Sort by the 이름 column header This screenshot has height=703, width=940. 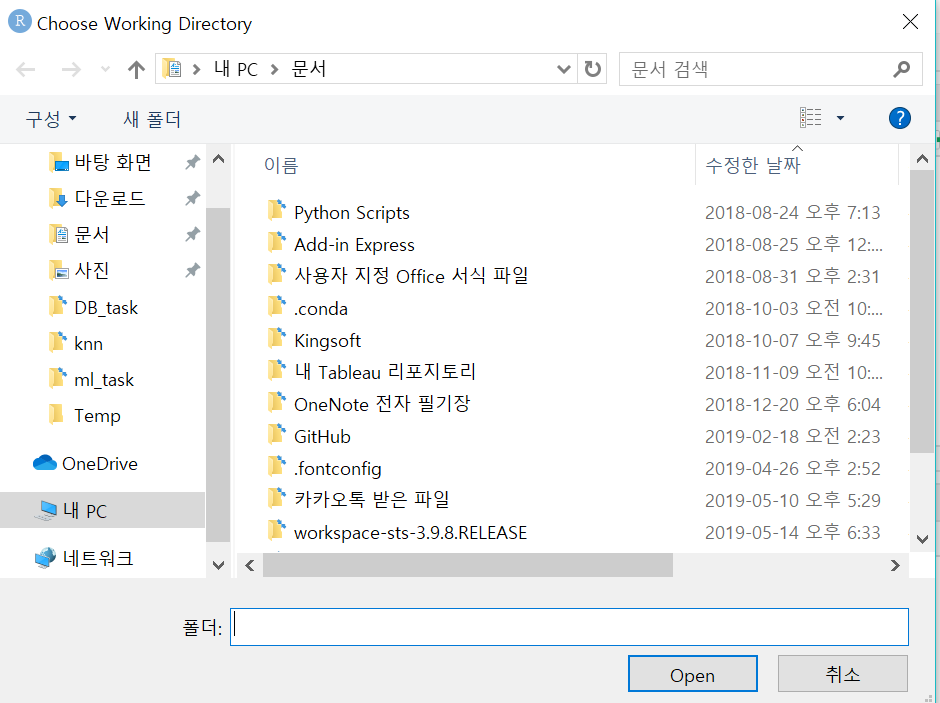pos(281,165)
